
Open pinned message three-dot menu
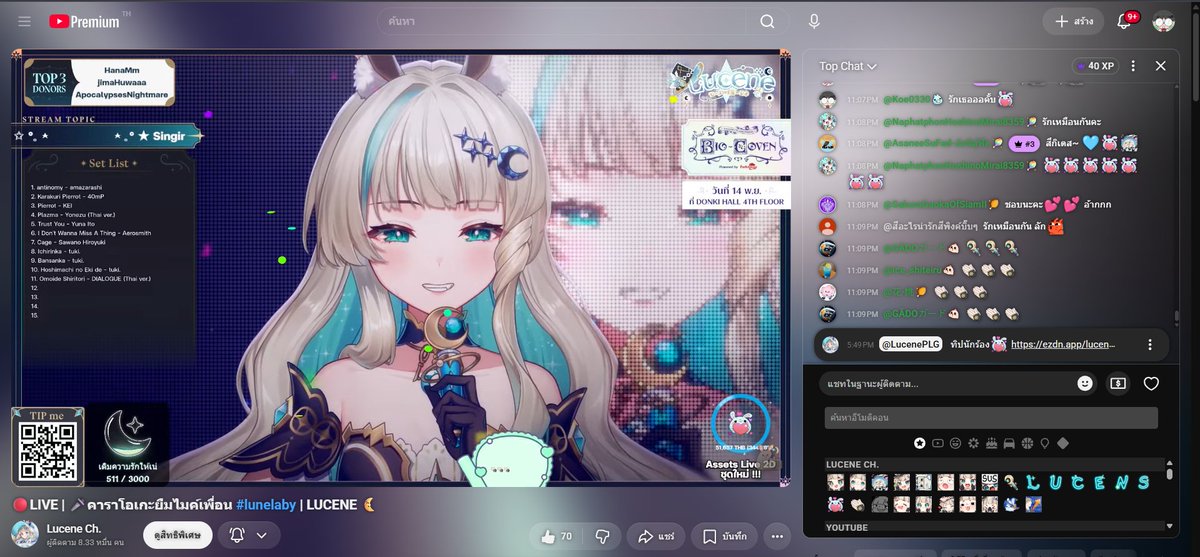pyautogui.click(x=1150, y=344)
